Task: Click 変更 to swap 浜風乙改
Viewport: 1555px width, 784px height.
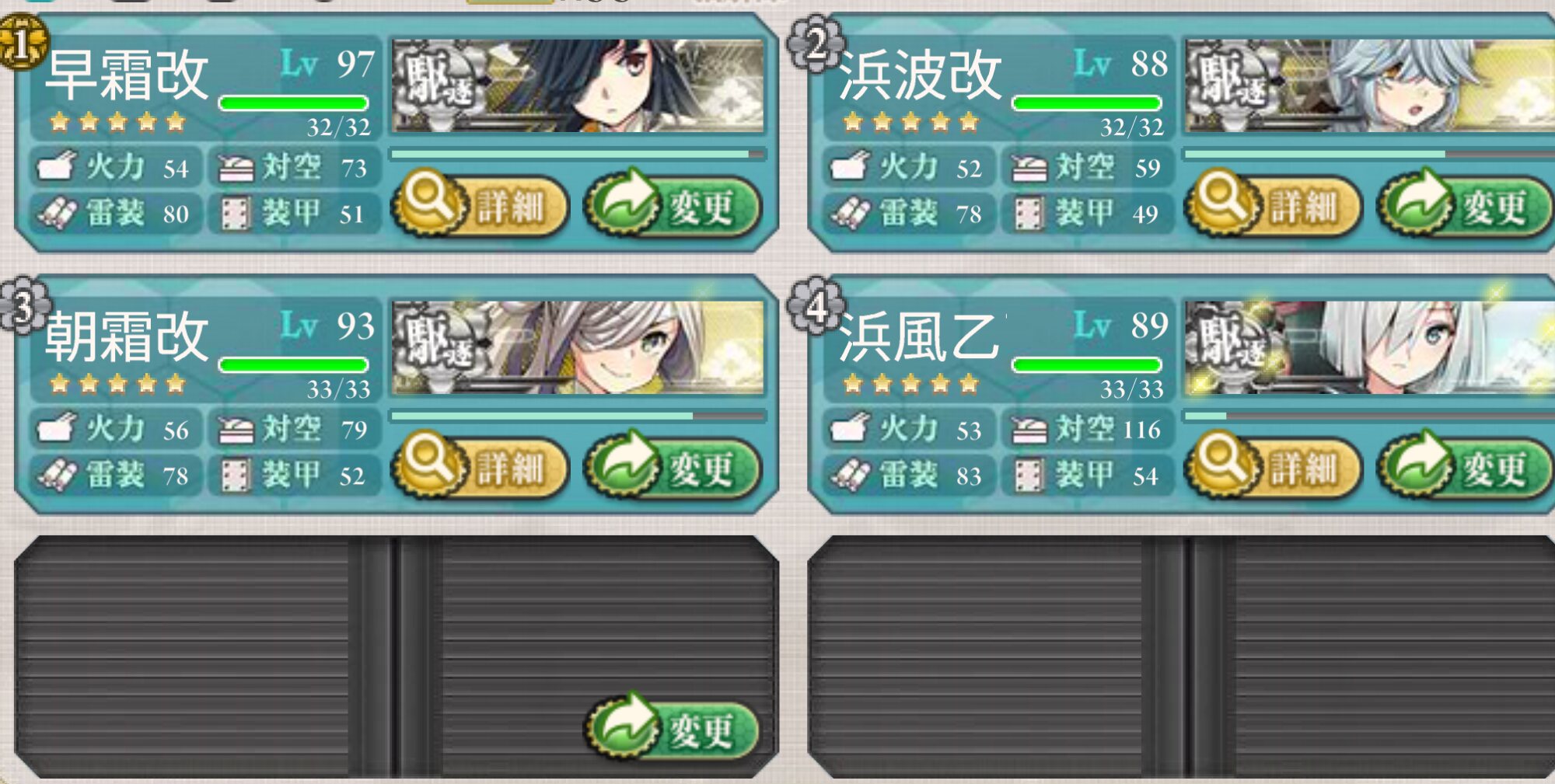Action: (1466, 468)
